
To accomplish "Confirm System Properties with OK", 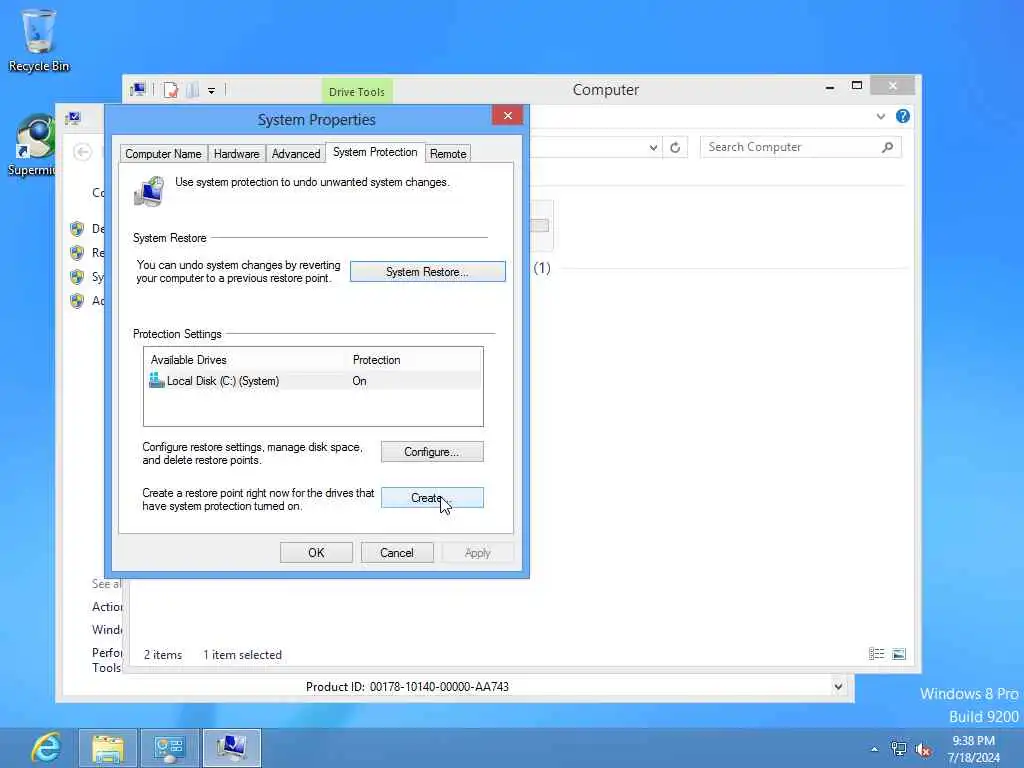I will coord(316,552).
